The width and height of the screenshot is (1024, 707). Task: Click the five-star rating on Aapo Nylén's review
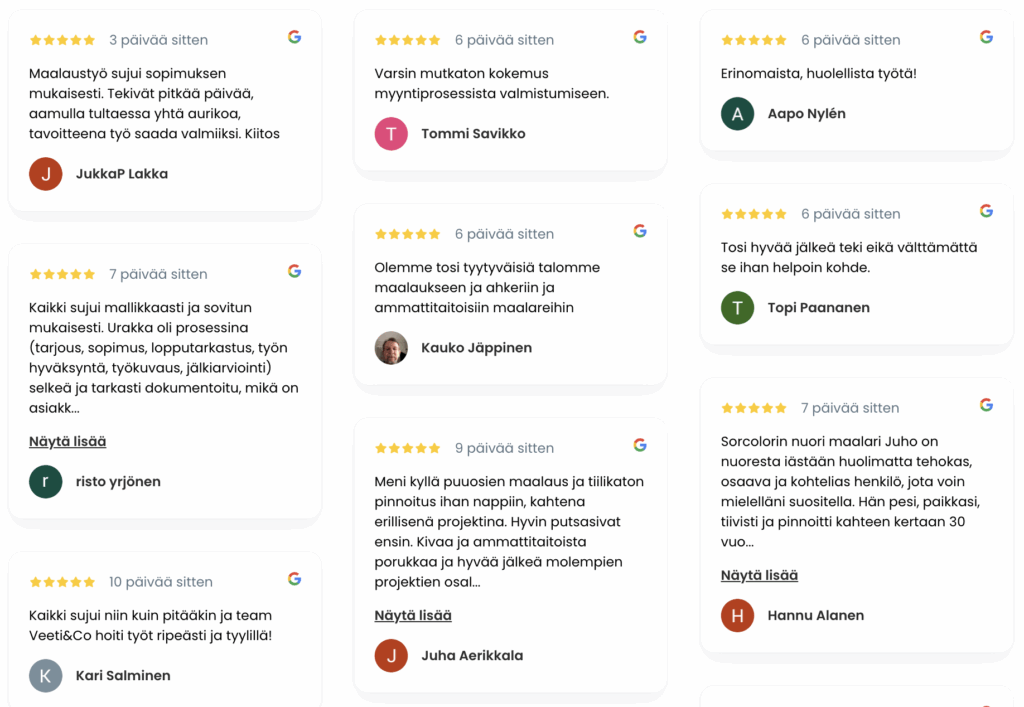click(x=754, y=40)
